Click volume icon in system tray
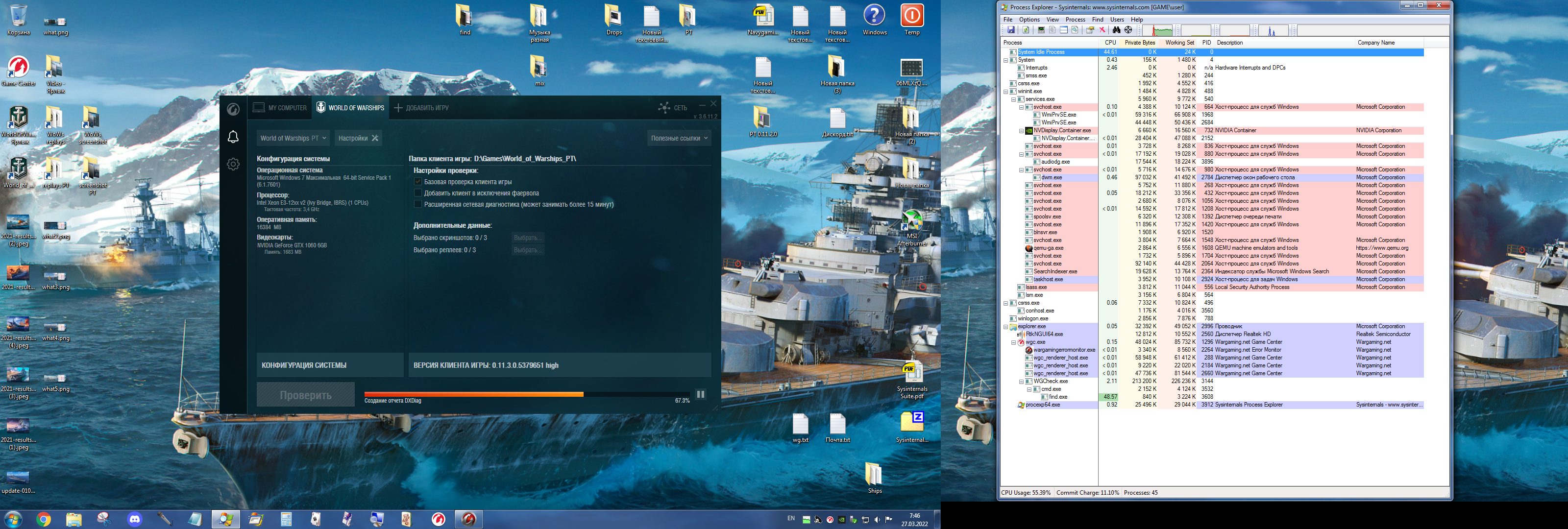 pyautogui.click(x=877, y=520)
